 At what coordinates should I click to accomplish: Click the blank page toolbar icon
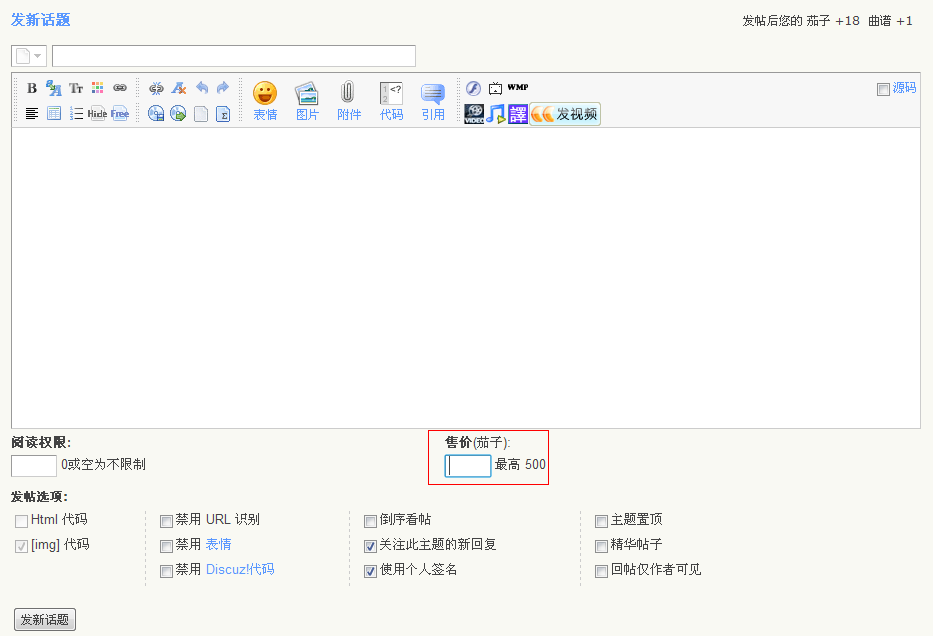[201, 114]
